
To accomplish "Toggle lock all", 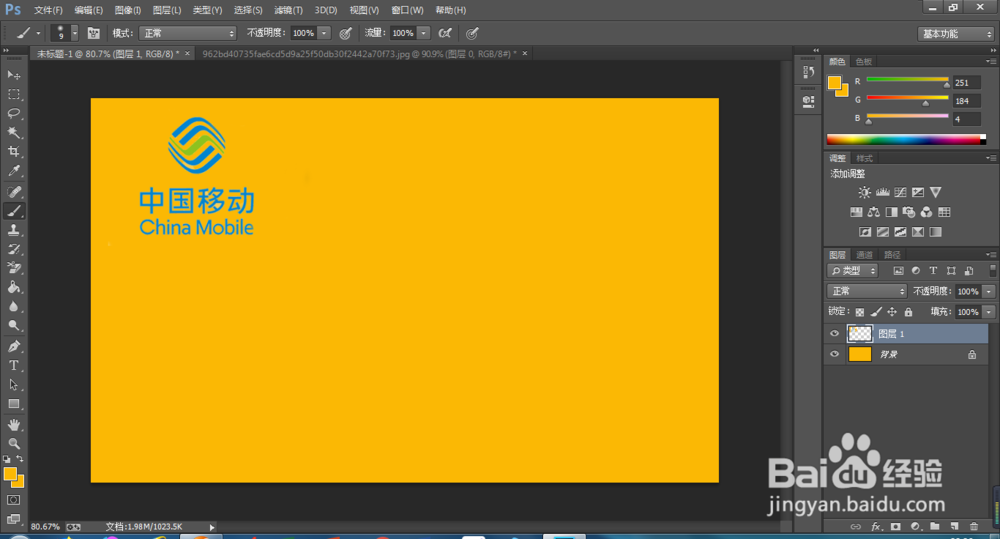I will pos(908,312).
